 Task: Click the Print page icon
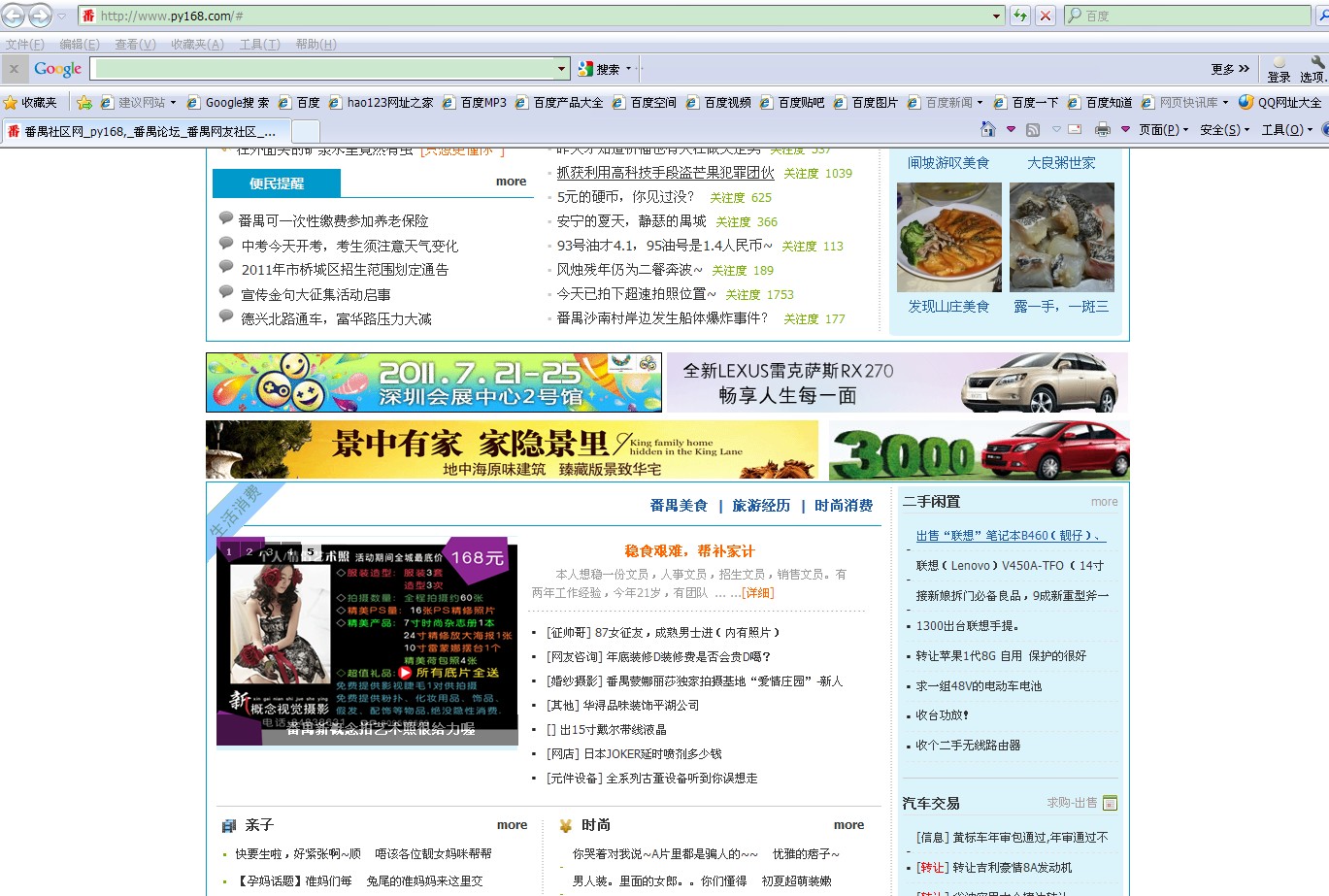click(x=1102, y=129)
